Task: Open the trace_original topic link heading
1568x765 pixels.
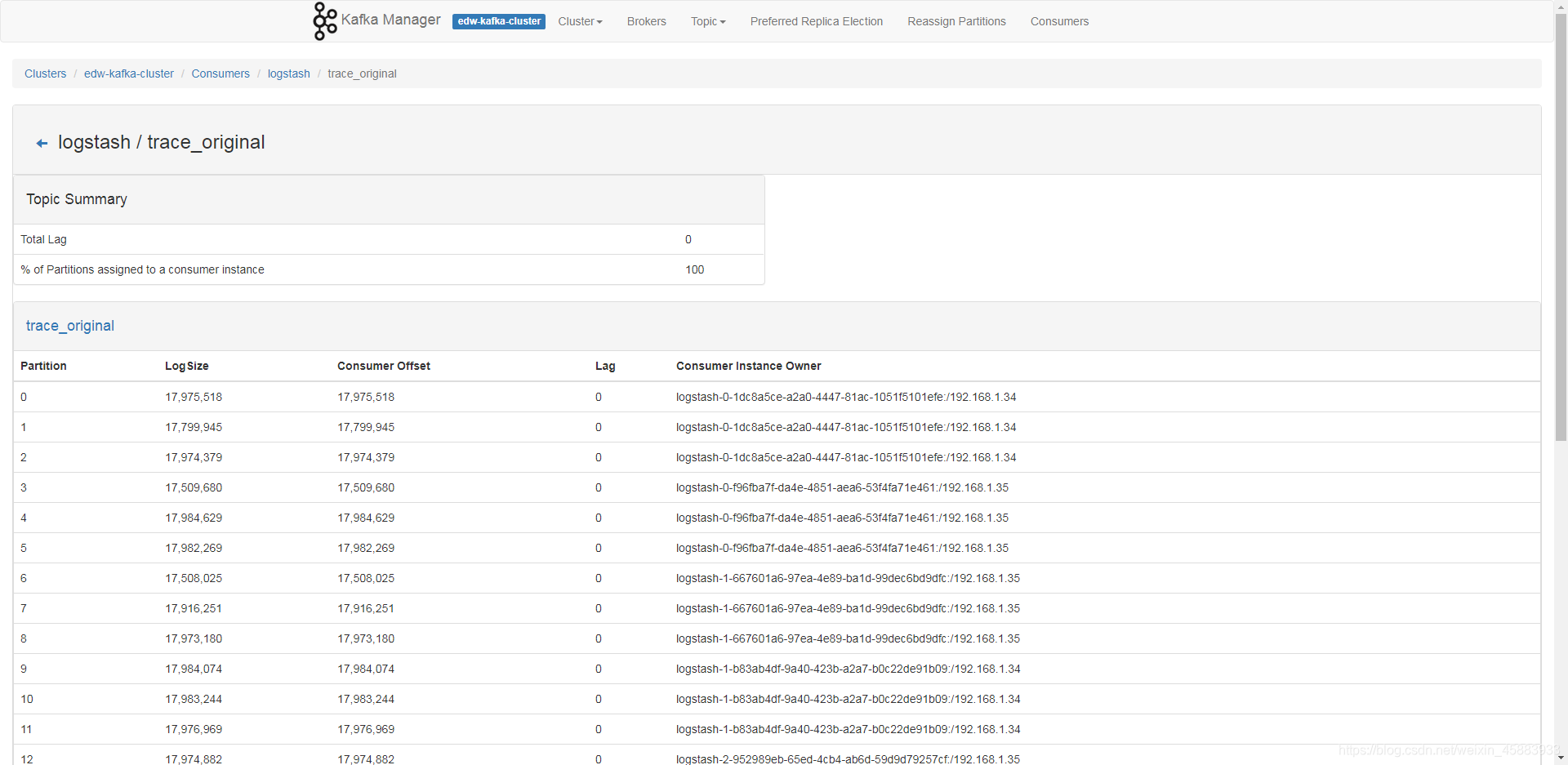Action: (x=70, y=326)
